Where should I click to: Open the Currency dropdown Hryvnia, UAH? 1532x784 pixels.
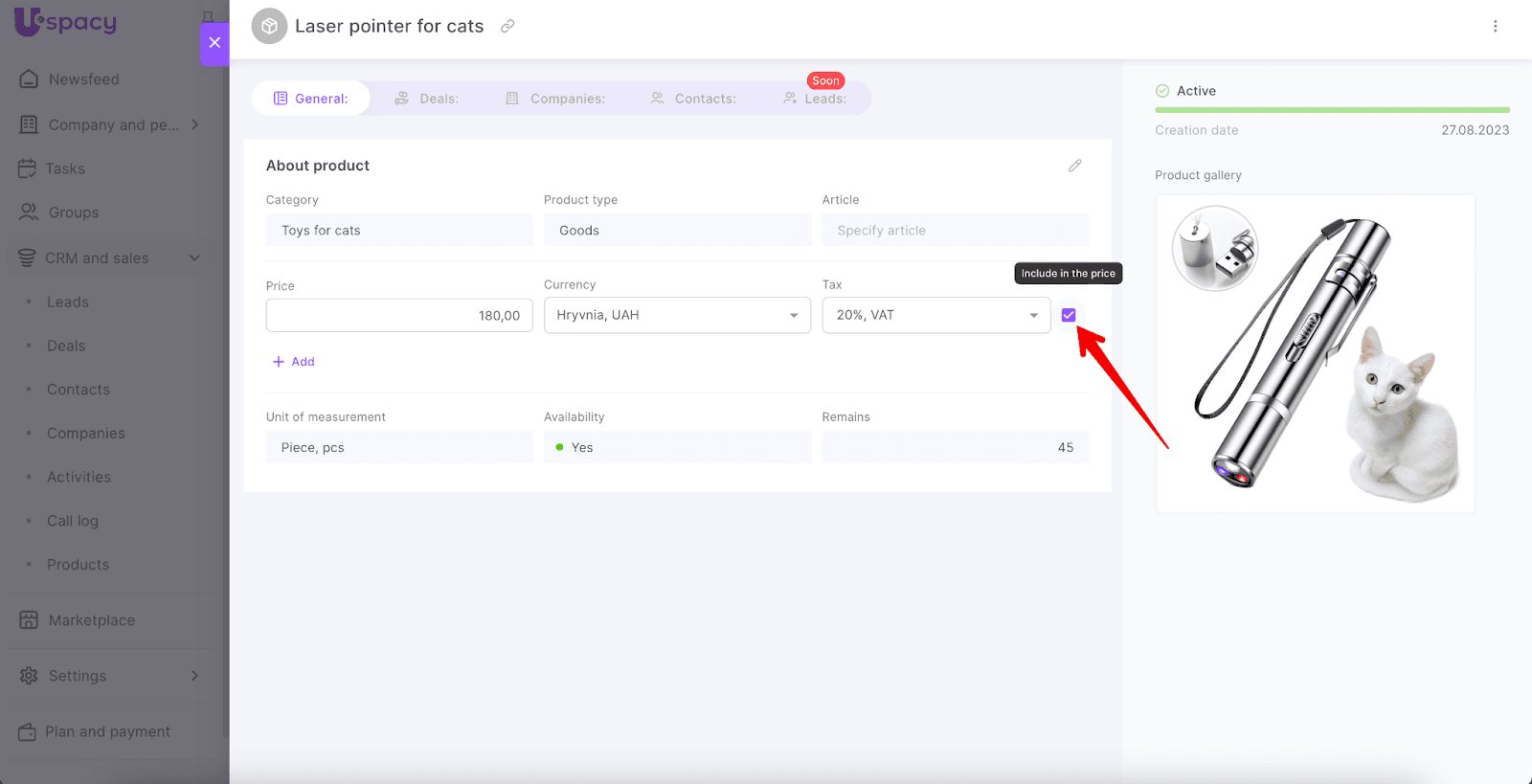pos(677,315)
